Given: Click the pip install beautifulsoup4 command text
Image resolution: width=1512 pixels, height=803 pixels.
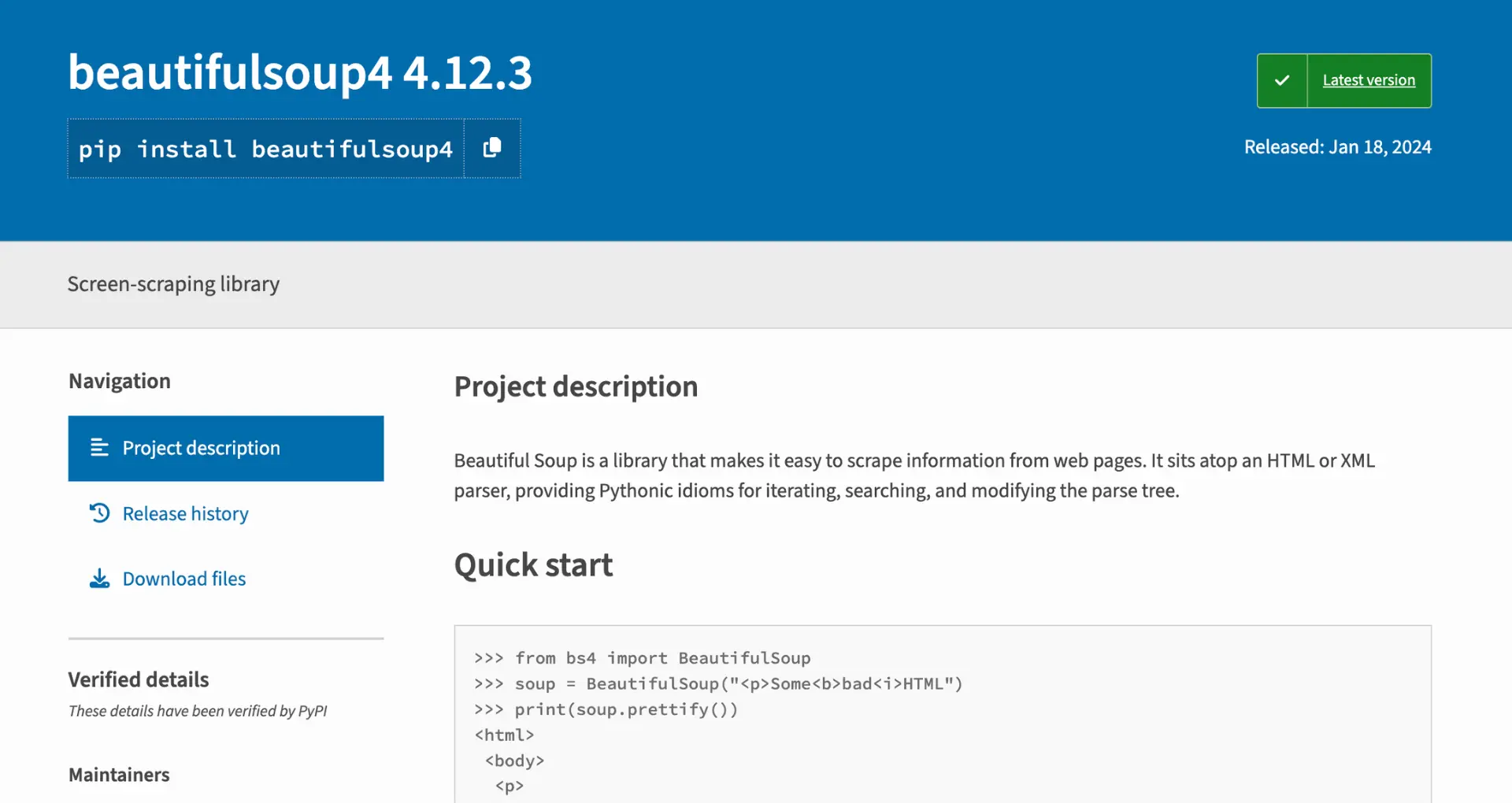Looking at the screenshot, I should click(265, 149).
